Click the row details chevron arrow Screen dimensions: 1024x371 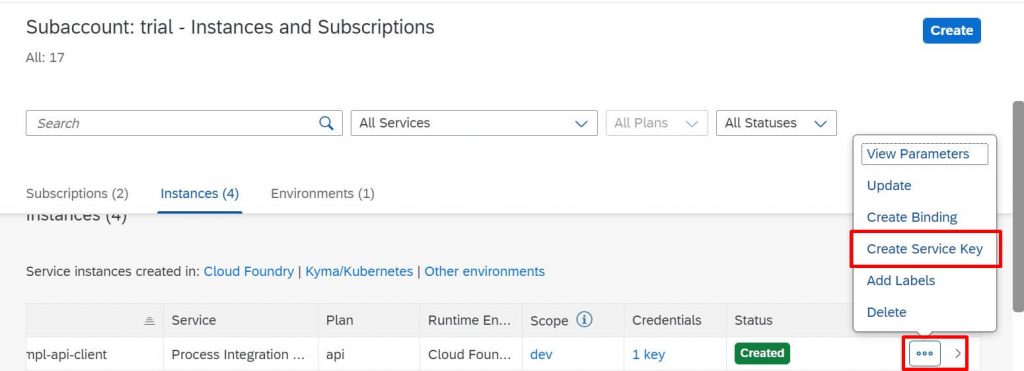(958, 353)
